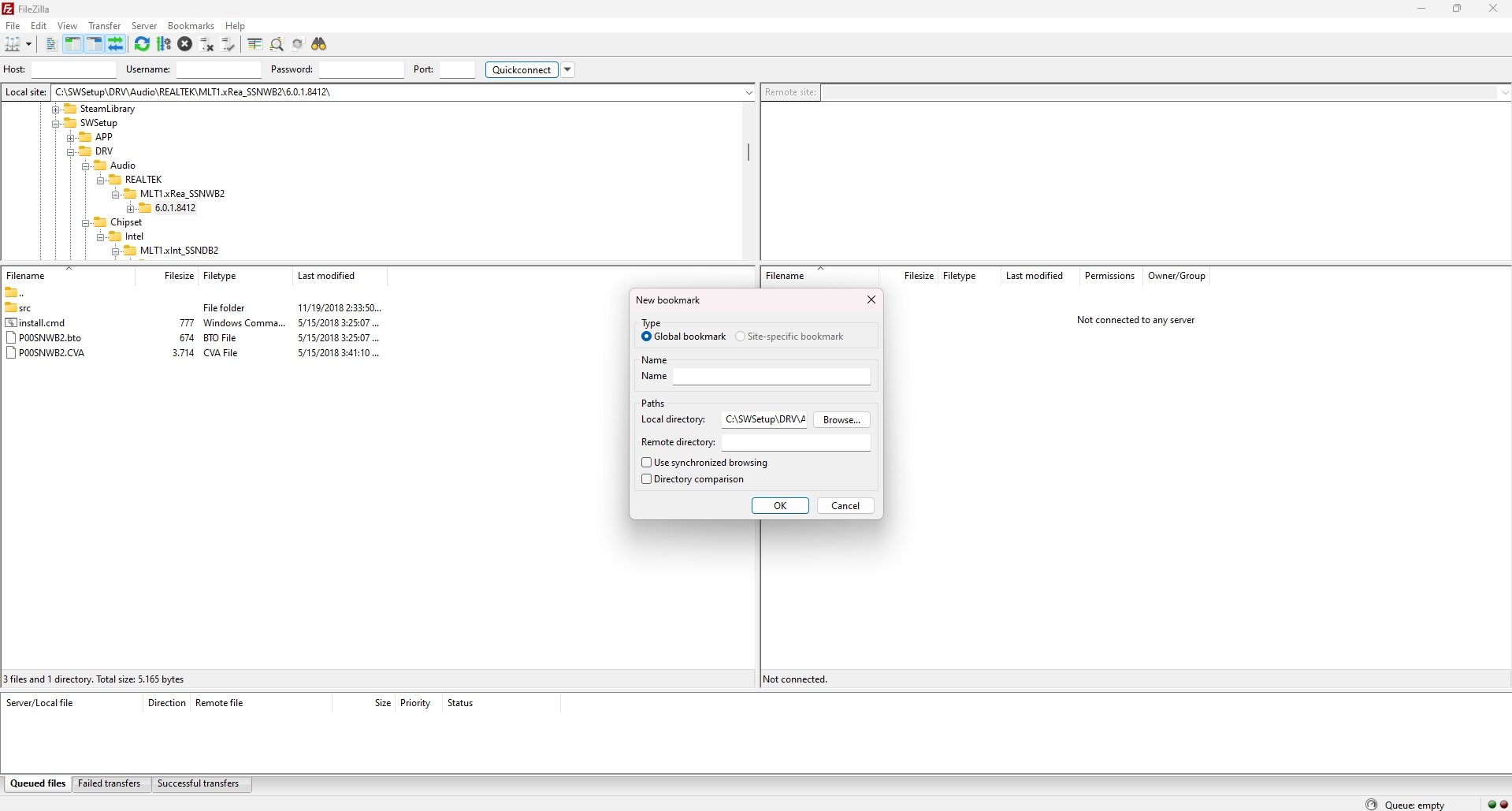Open the Site Manager icon

(x=13, y=44)
